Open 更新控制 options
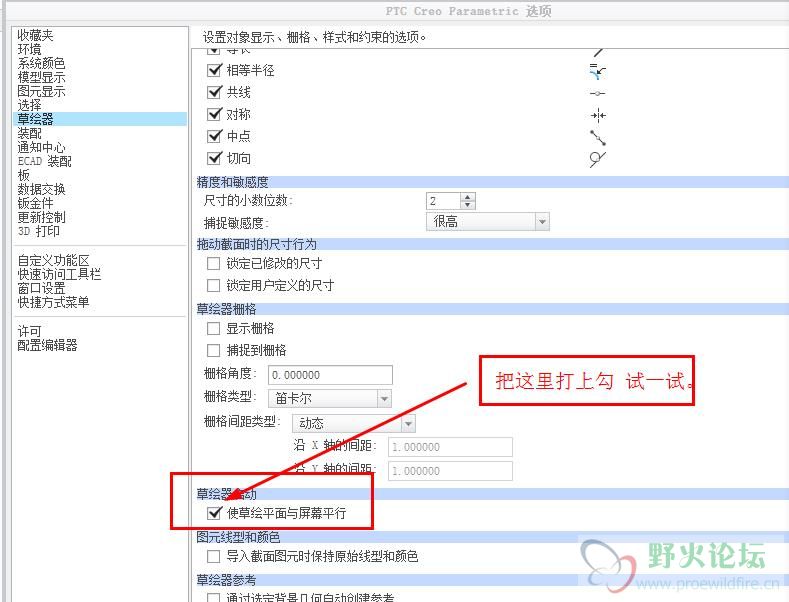This screenshot has width=789, height=602. pos(41,217)
